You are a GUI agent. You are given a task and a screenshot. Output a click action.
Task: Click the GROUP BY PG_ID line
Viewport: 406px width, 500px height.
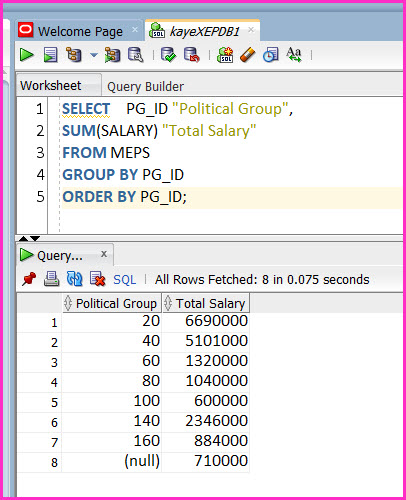click(x=123, y=175)
